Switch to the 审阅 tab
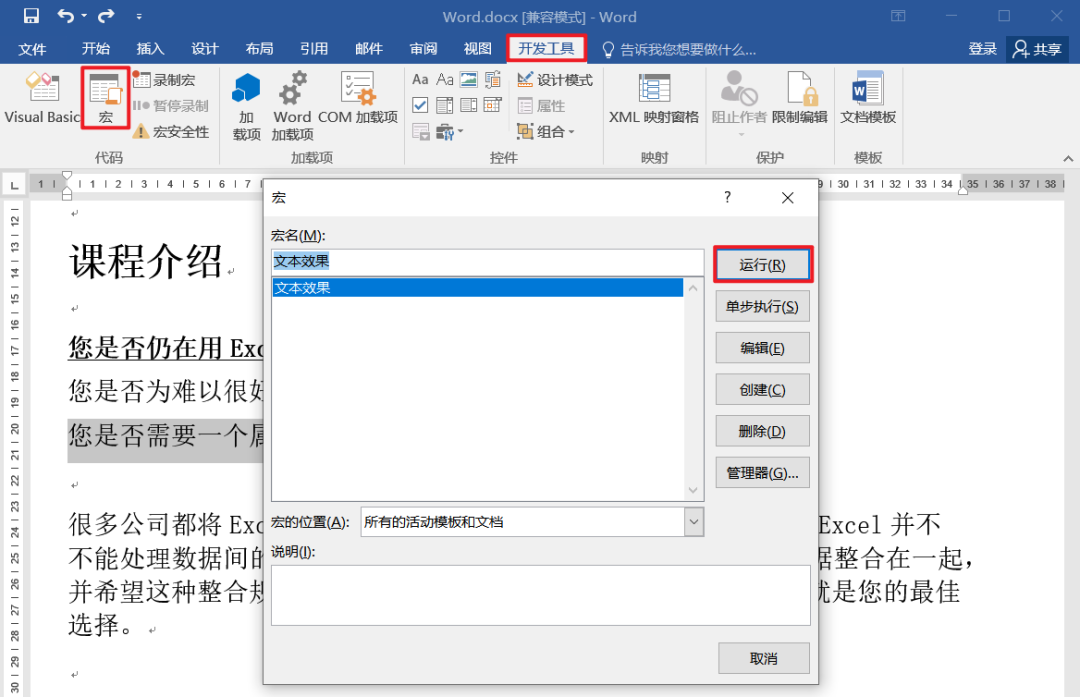 pyautogui.click(x=423, y=49)
